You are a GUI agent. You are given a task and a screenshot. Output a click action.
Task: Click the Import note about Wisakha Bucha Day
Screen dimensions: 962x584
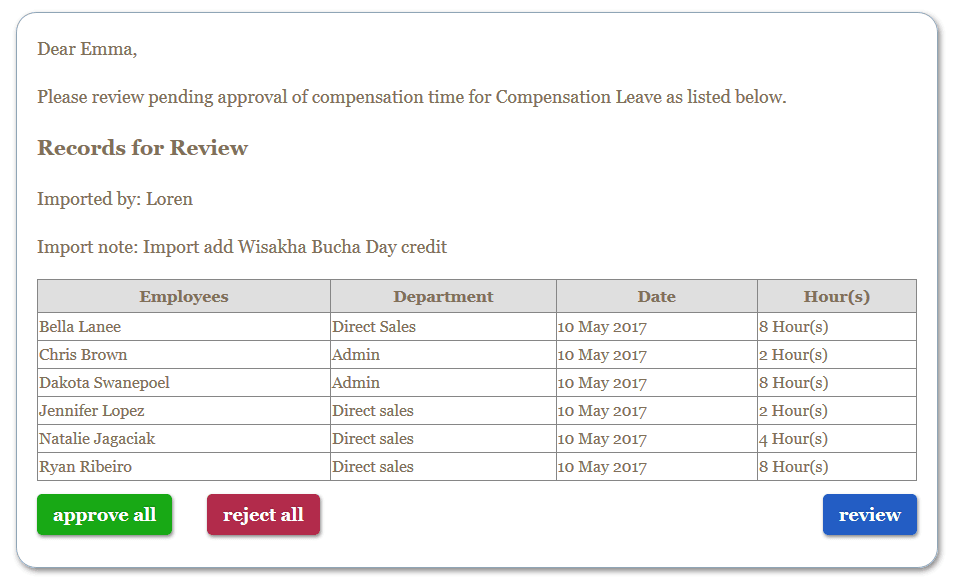(x=242, y=247)
